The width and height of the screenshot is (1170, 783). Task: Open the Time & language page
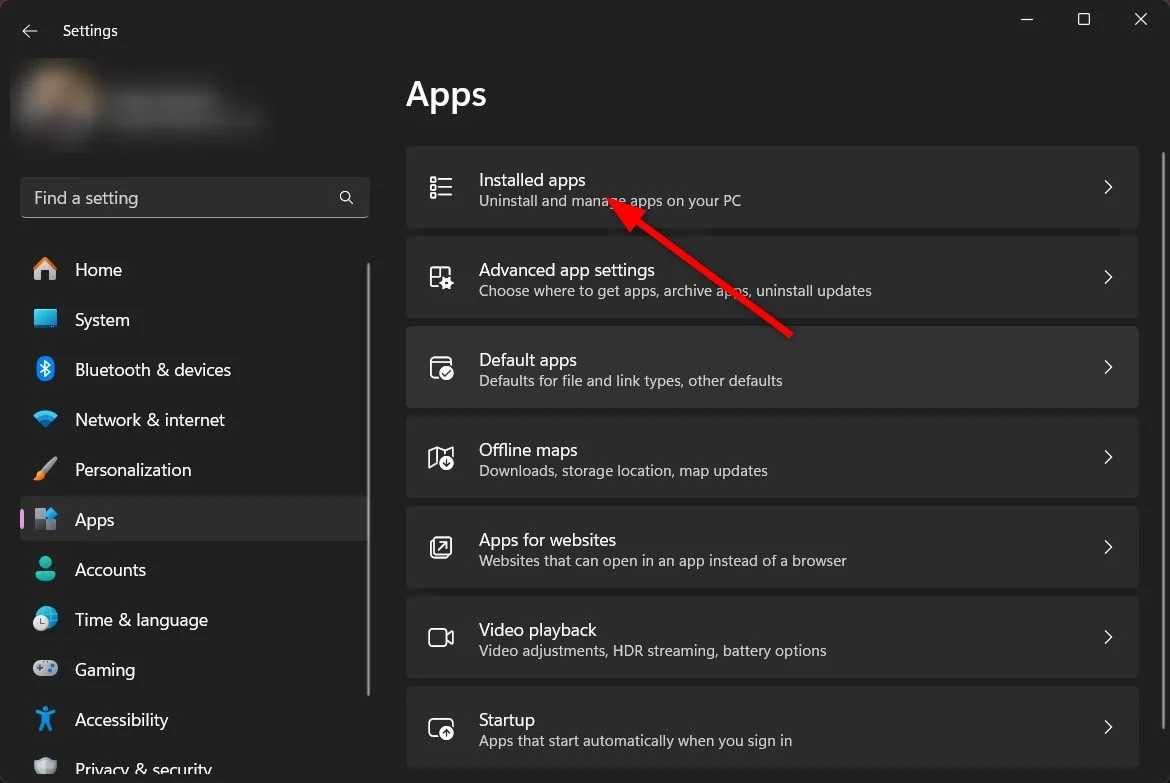pos(141,620)
